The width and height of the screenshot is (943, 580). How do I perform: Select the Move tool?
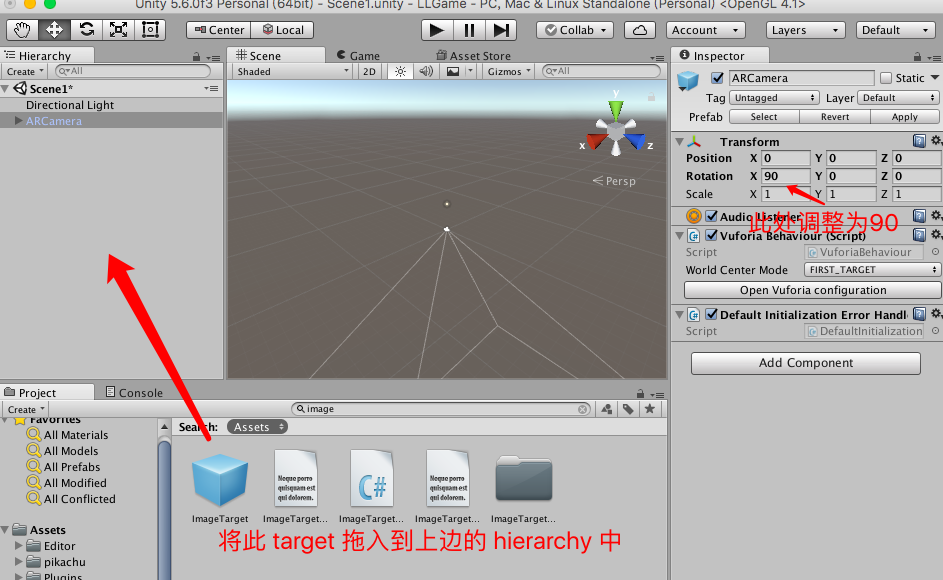pyautogui.click(x=54, y=30)
